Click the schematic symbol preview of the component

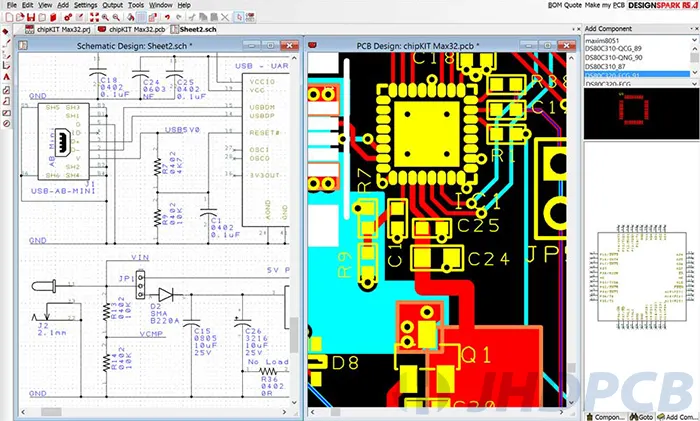641,277
